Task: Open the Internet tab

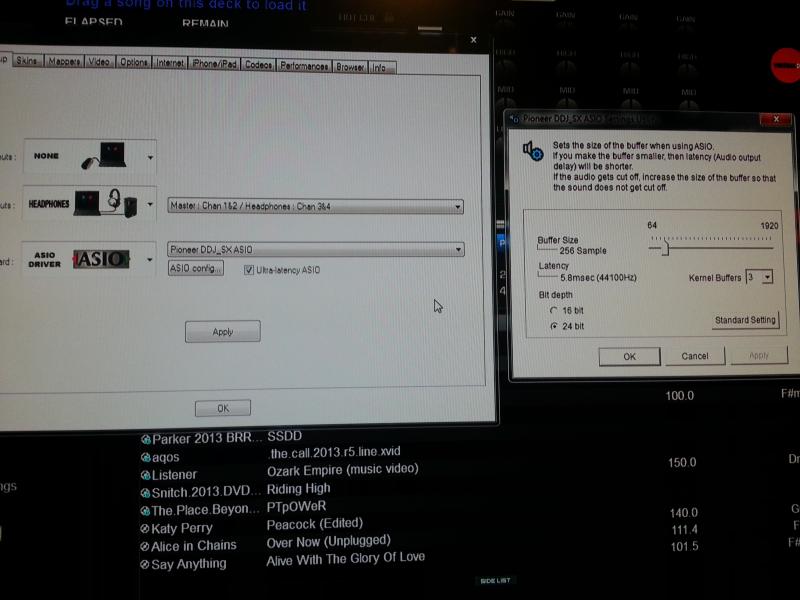Action: (x=170, y=63)
